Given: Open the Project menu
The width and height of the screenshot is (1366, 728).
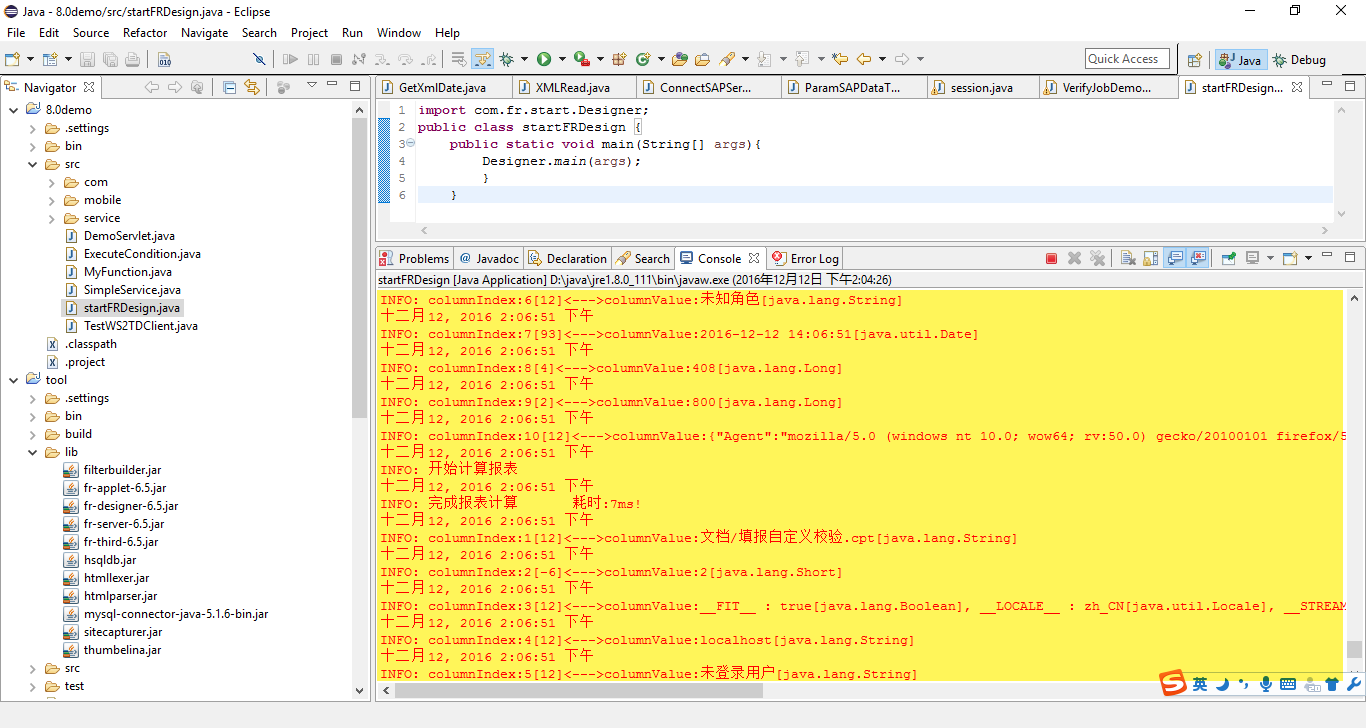Looking at the screenshot, I should coord(309,32).
